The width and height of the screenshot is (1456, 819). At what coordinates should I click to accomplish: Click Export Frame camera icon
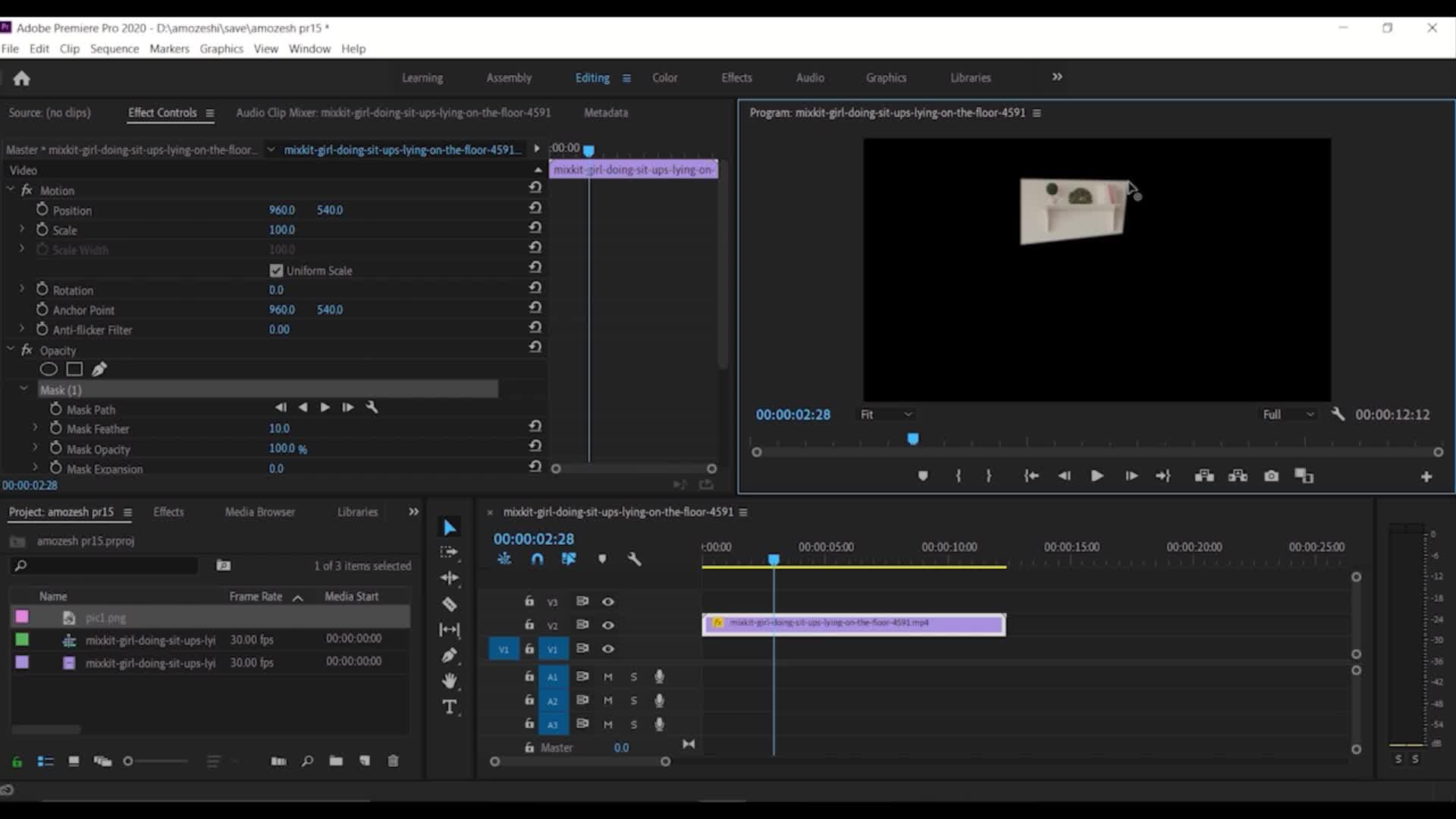tap(1271, 476)
